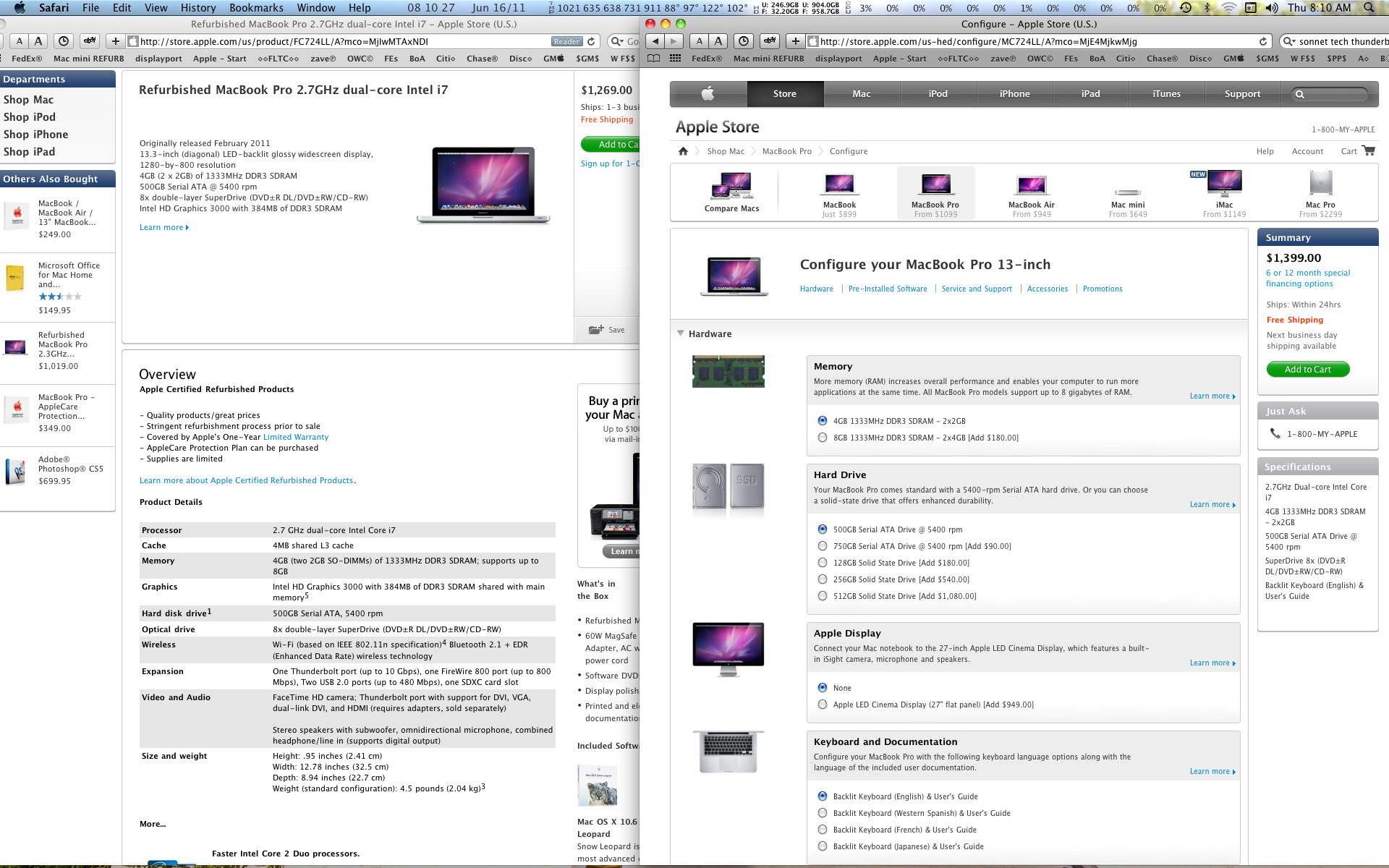Screen dimensions: 1389x868
Task: Open the iTunes tab in Apple navigation
Action: pos(1166,93)
